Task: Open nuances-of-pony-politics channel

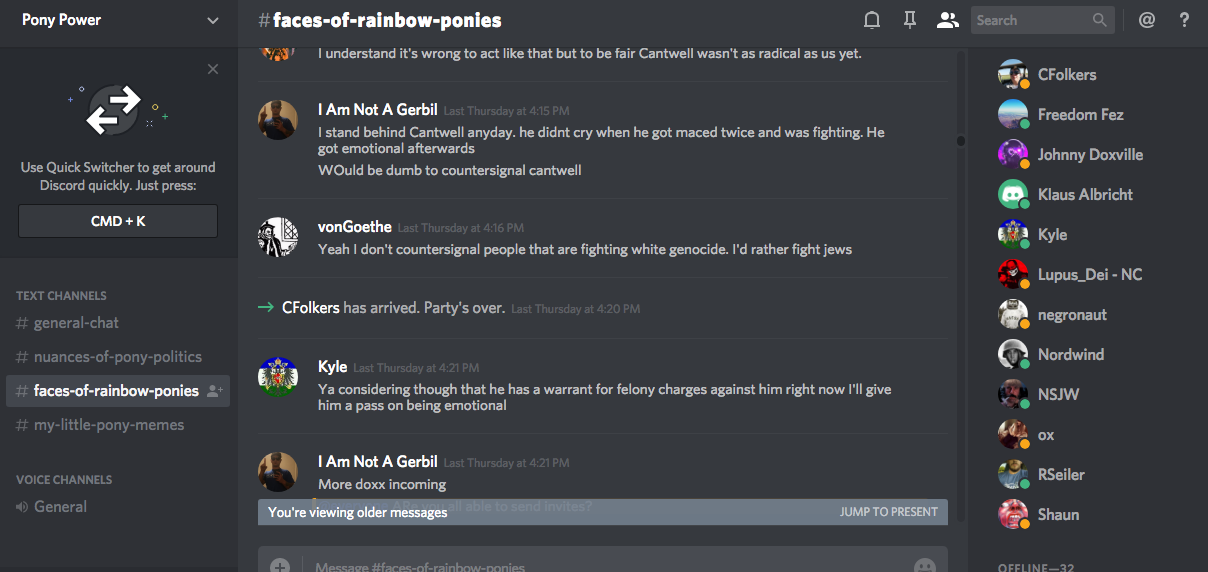Action: (117, 357)
